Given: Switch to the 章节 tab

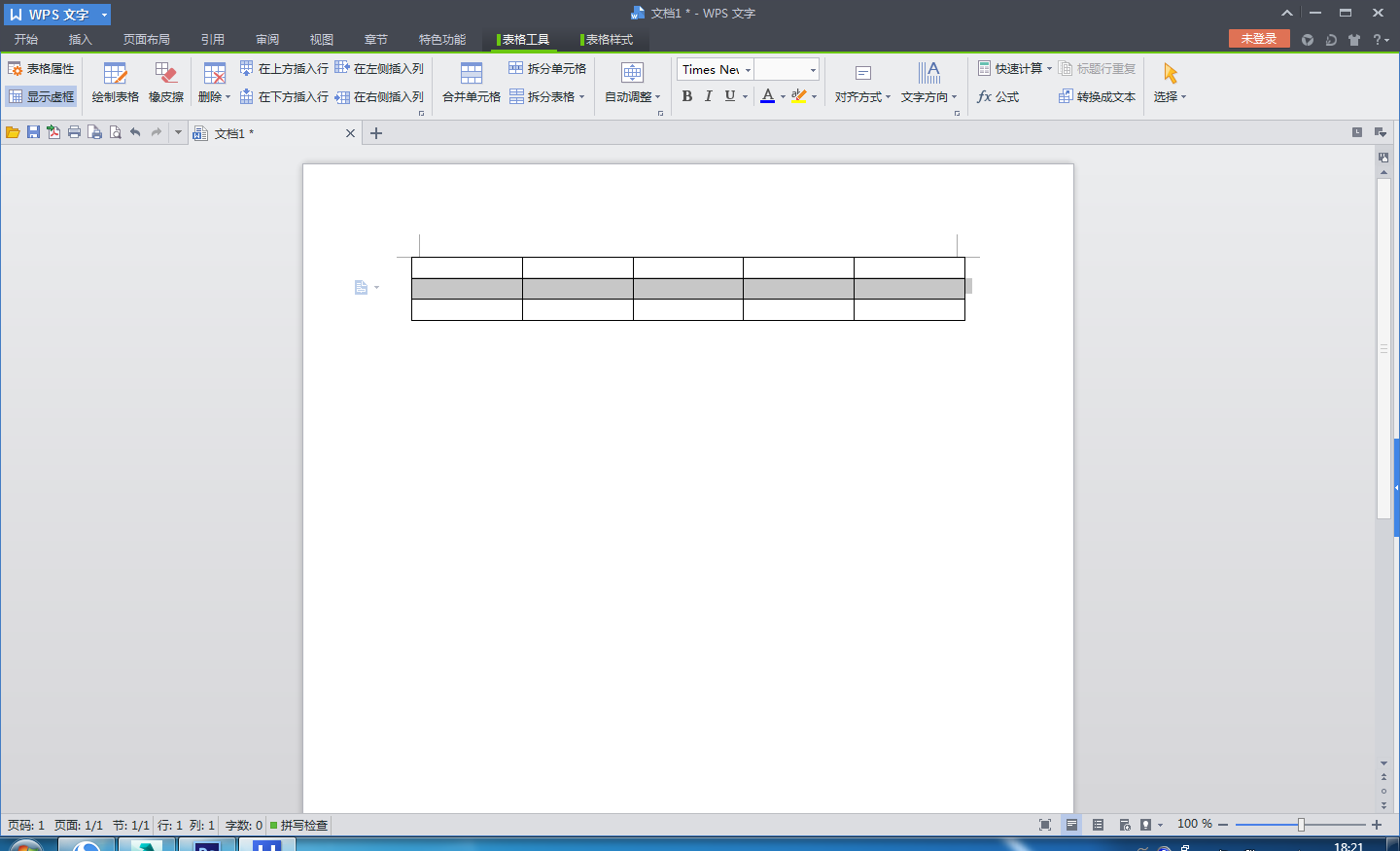Looking at the screenshot, I should pyautogui.click(x=376, y=40).
